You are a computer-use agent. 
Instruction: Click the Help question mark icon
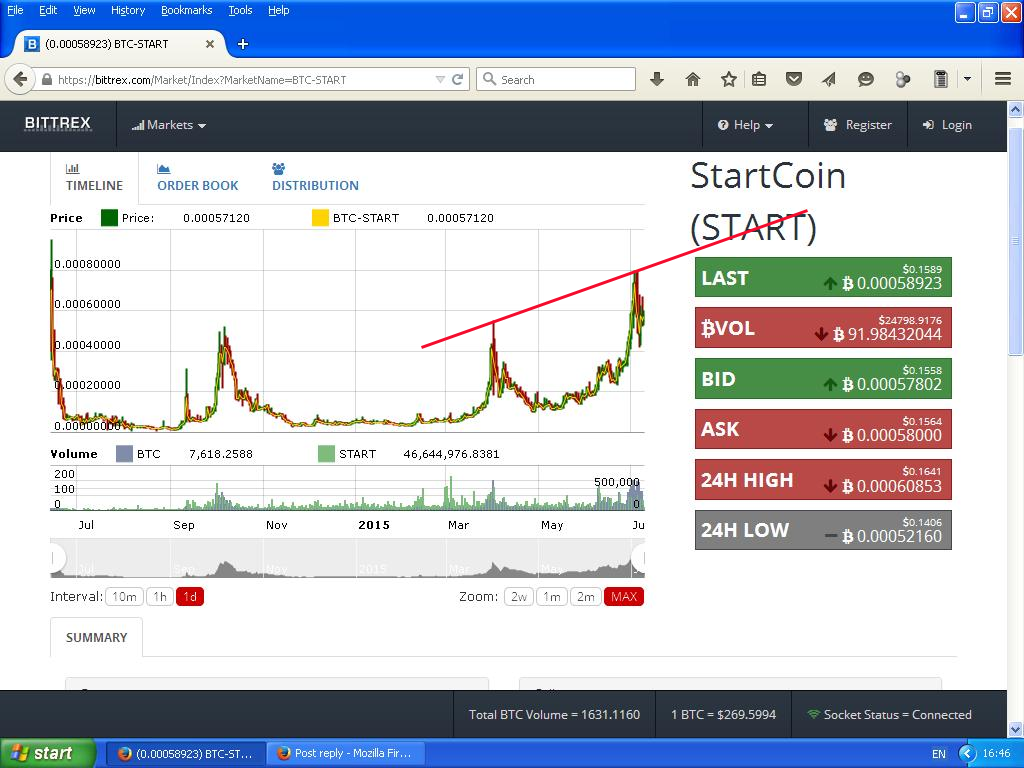pyautogui.click(x=723, y=125)
